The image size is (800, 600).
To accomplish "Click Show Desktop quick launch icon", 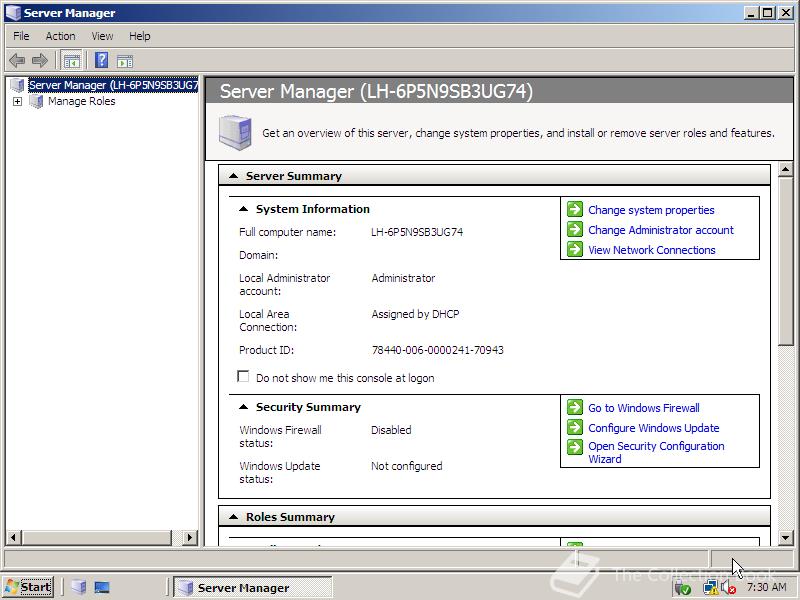I will pyautogui.click(x=102, y=587).
